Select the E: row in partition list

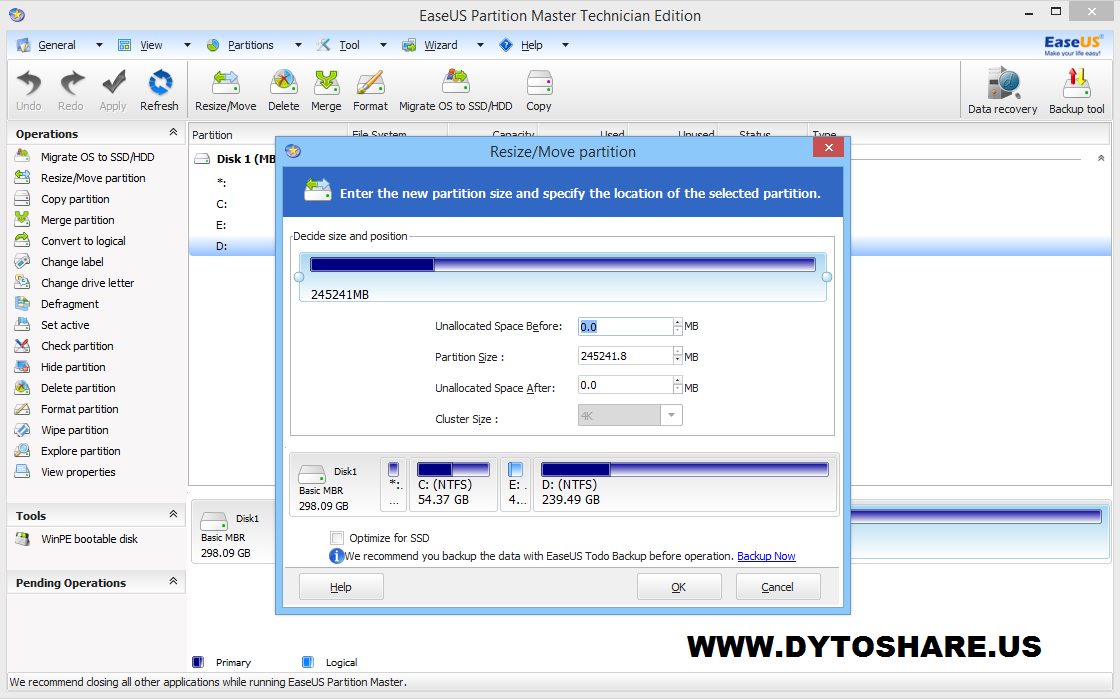click(x=234, y=225)
